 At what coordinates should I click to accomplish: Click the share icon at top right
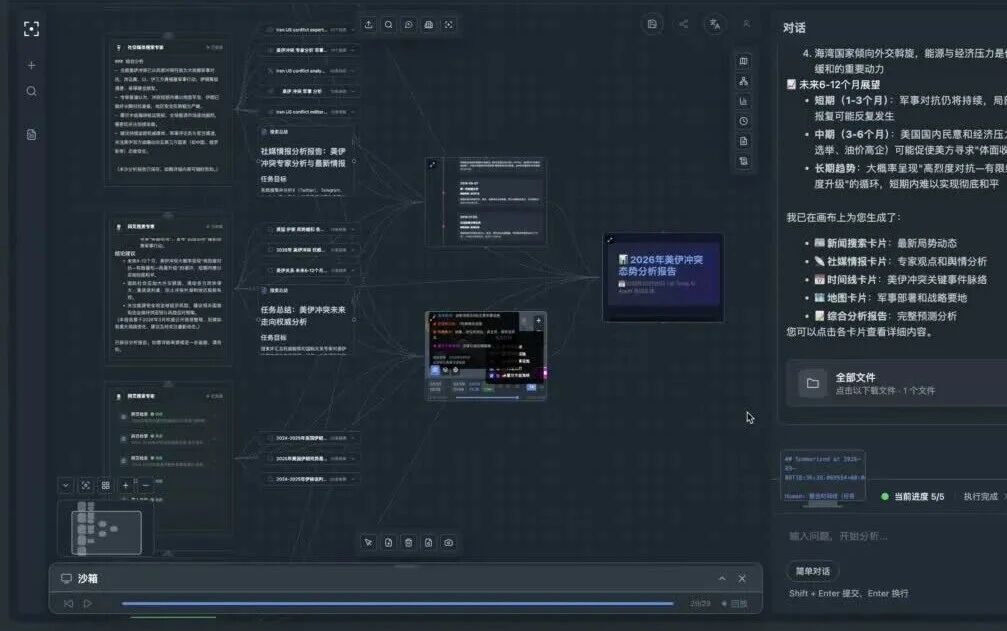pos(683,24)
